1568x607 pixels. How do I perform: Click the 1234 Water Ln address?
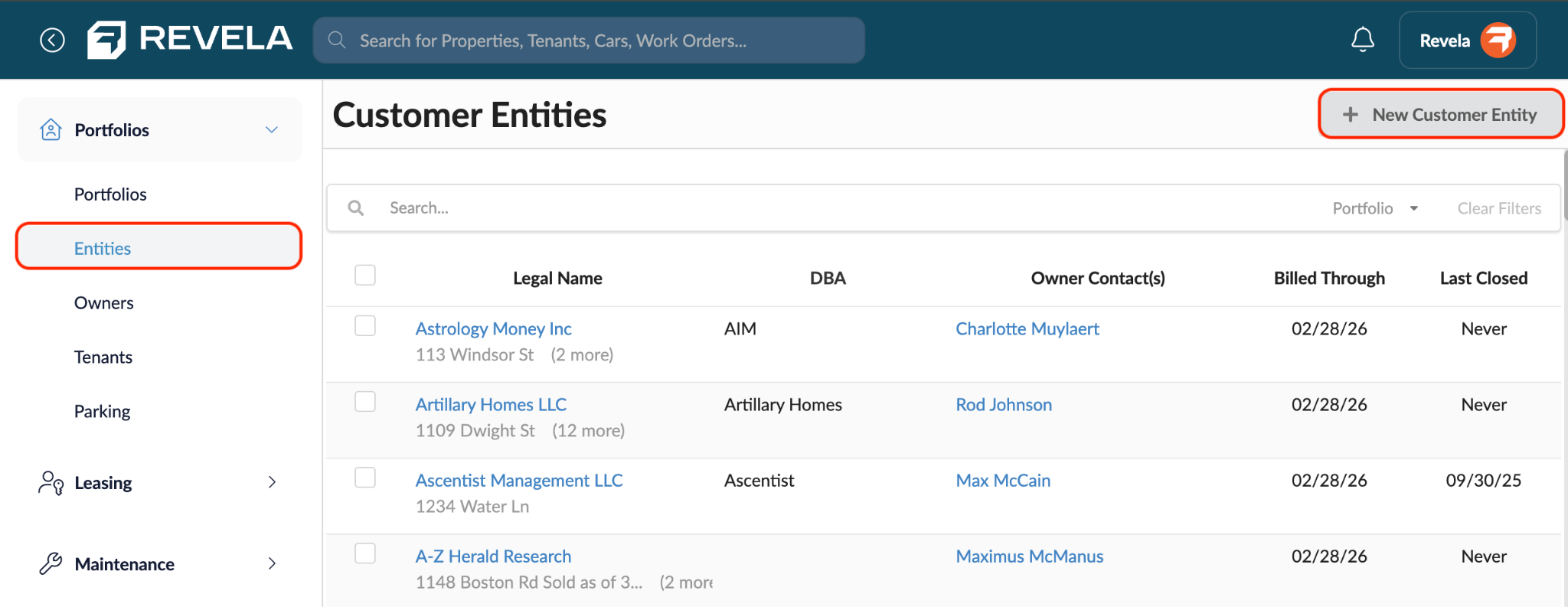[472, 506]
